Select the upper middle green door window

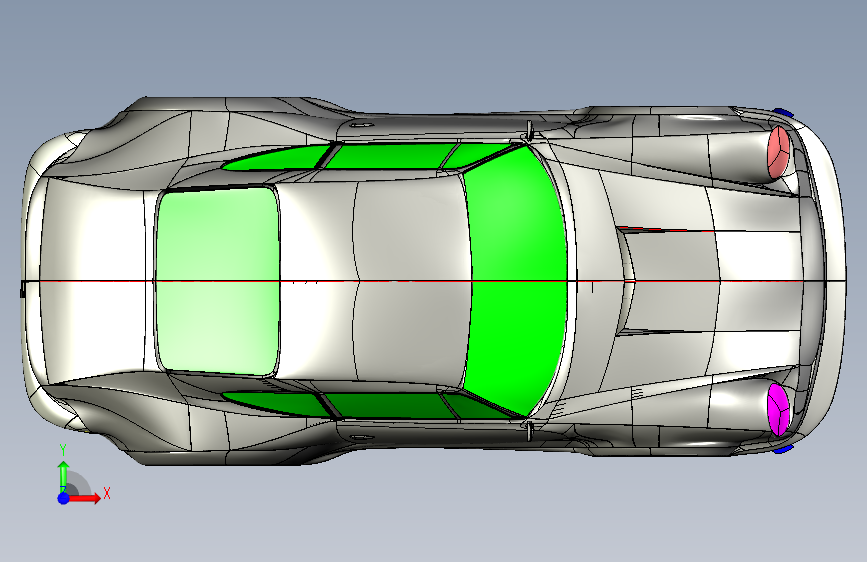point(390,155)
